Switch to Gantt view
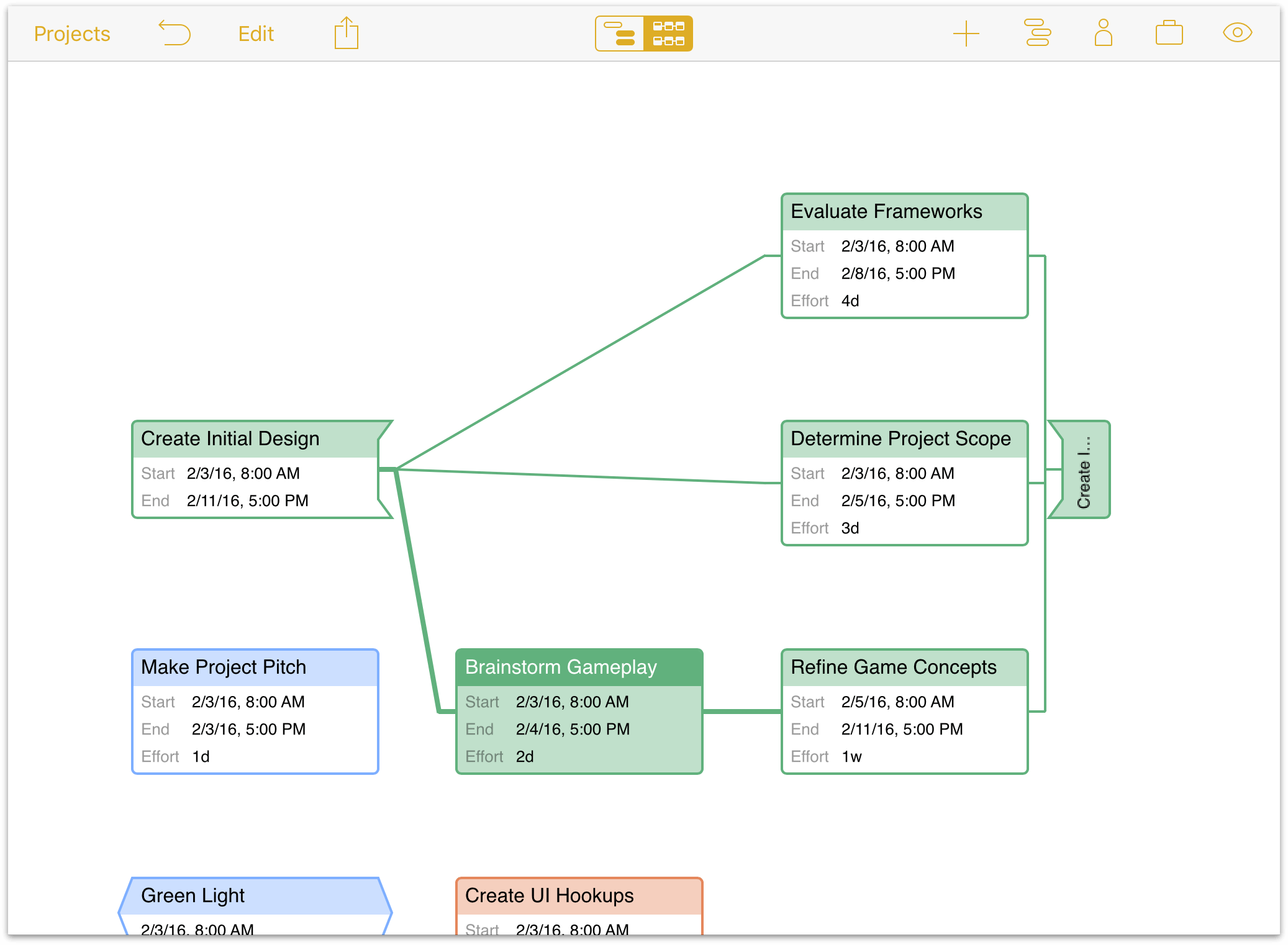The image size is (1288, 945). (x=620, y=34)
